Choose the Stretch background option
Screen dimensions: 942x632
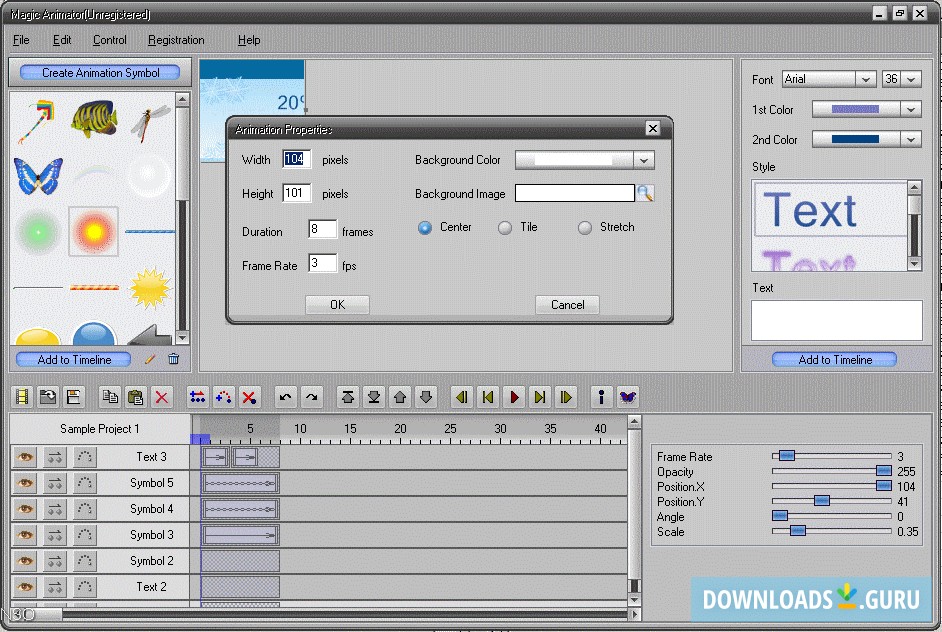(585, 228)
